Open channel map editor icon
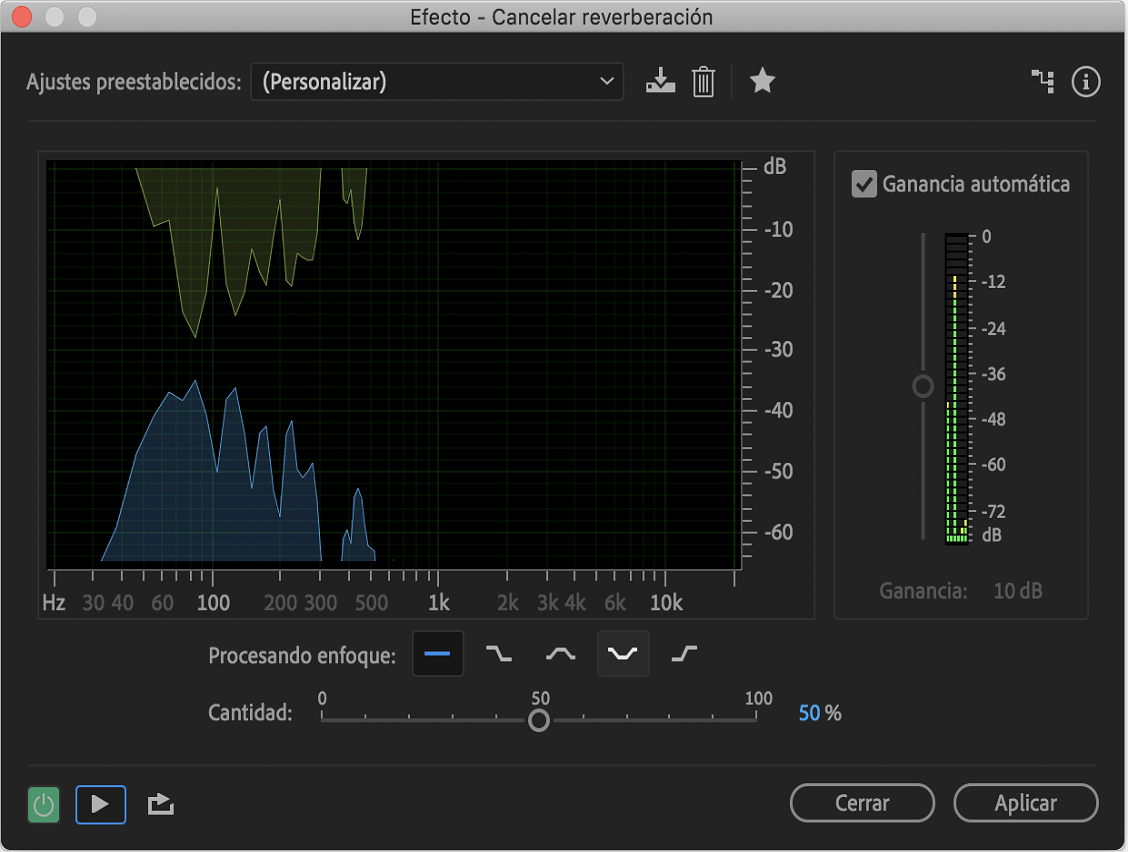The width and height of the screenshot is (1128, 852). click(1042, 81)
